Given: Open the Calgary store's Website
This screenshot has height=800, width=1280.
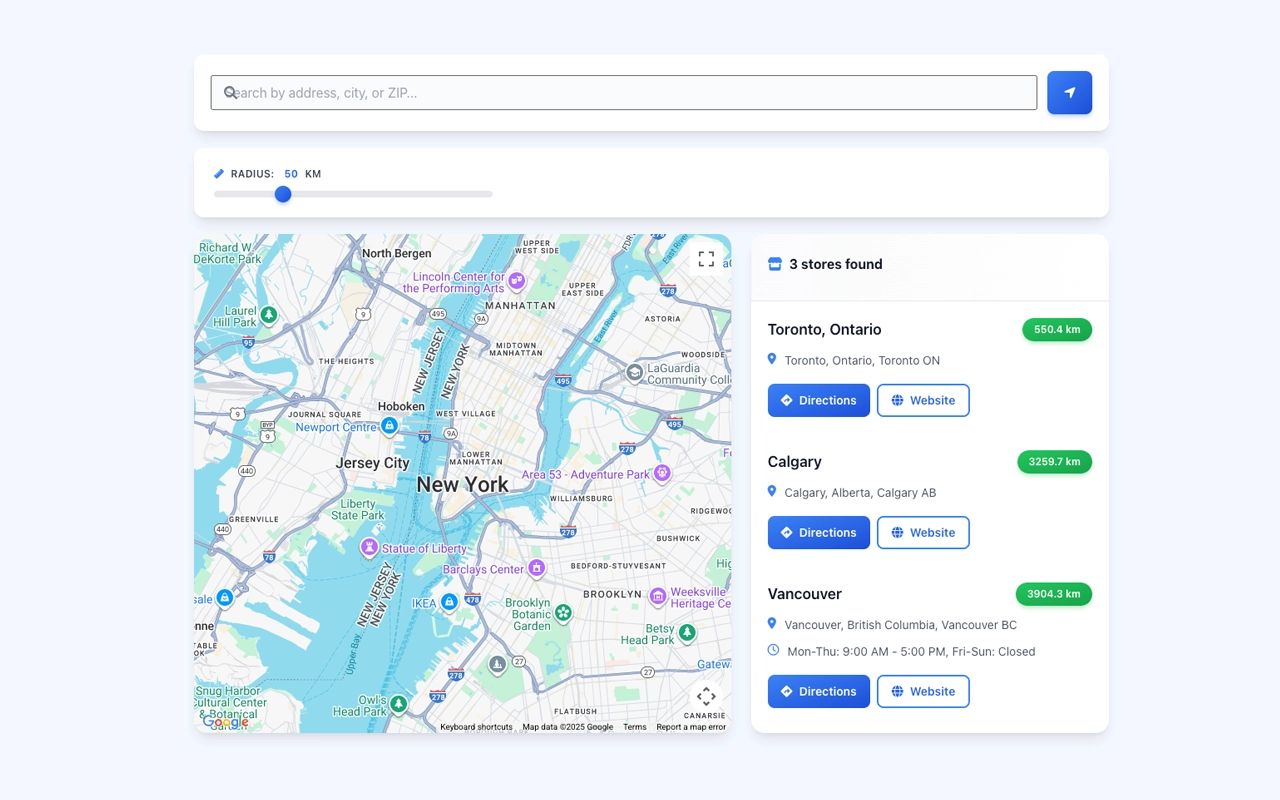Looking at the screenshot, I should (x=923, y=532).
